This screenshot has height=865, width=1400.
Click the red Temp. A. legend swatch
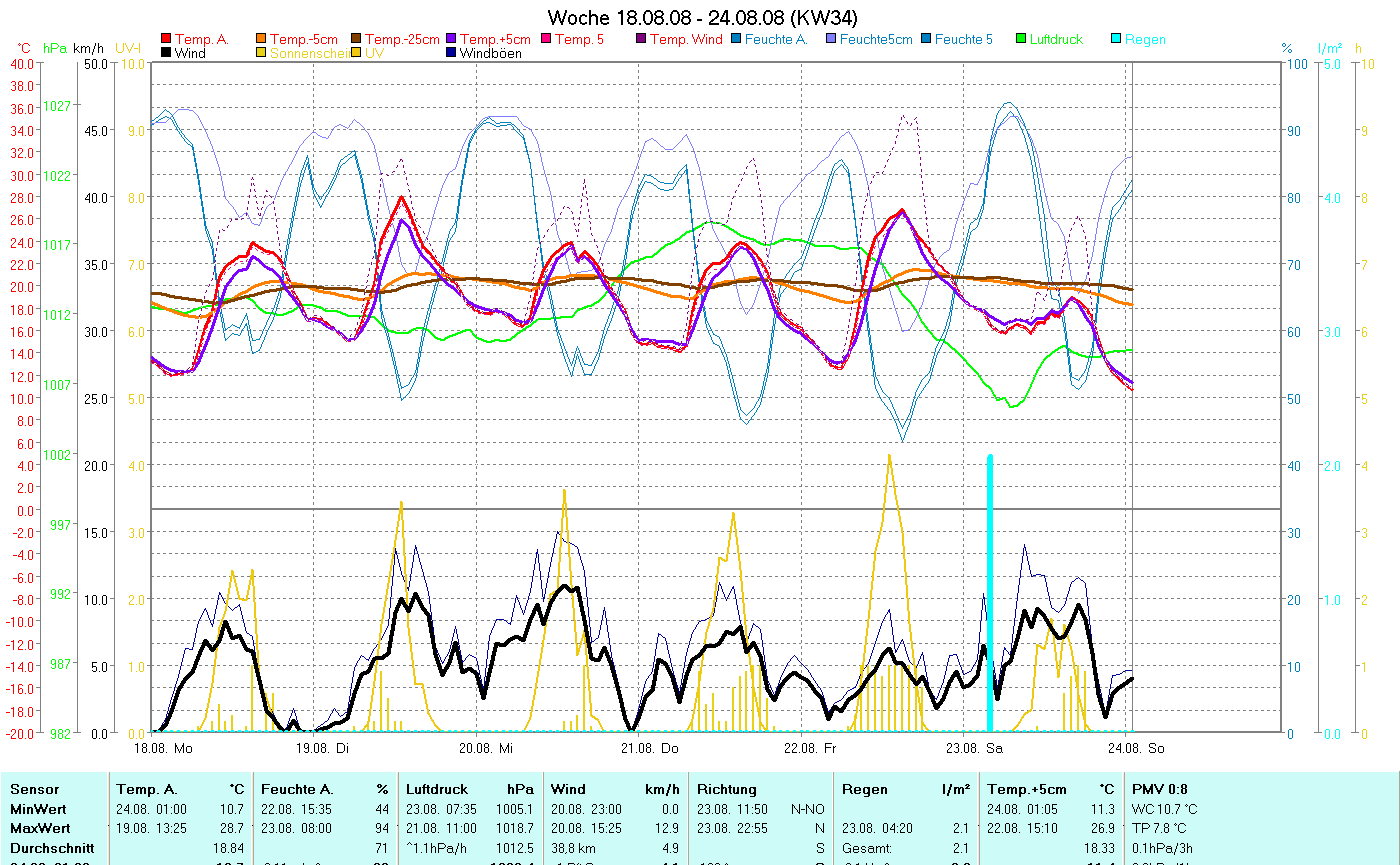[x=166, y=40]
